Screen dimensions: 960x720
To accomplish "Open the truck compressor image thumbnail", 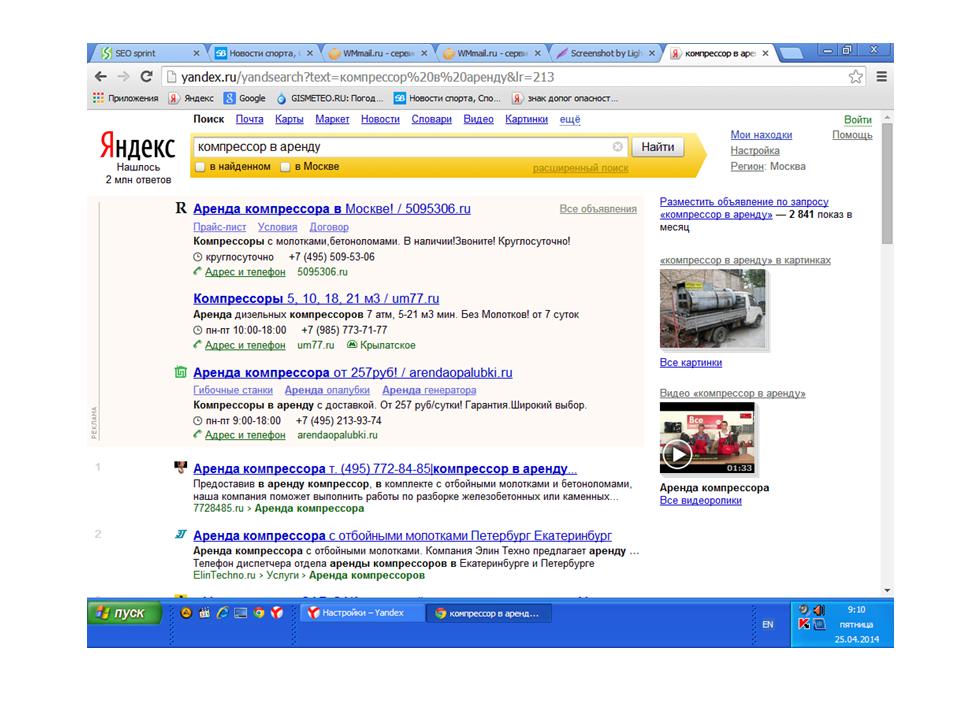I will (713, 309).
